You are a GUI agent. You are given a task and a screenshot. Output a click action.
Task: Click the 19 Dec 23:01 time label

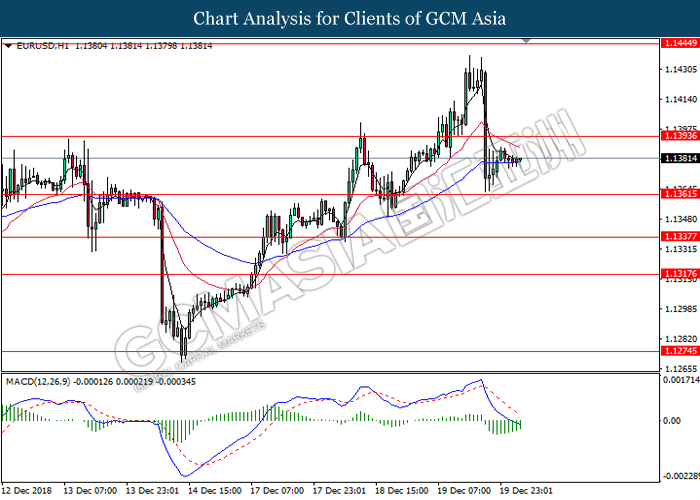tap(526, 491)
